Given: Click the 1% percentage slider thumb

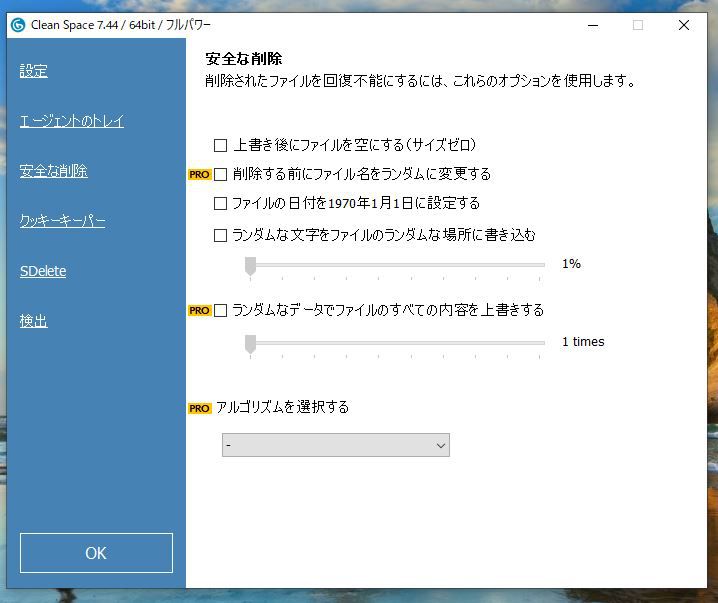Looking at the screenshot, I should tap(250, 266).
